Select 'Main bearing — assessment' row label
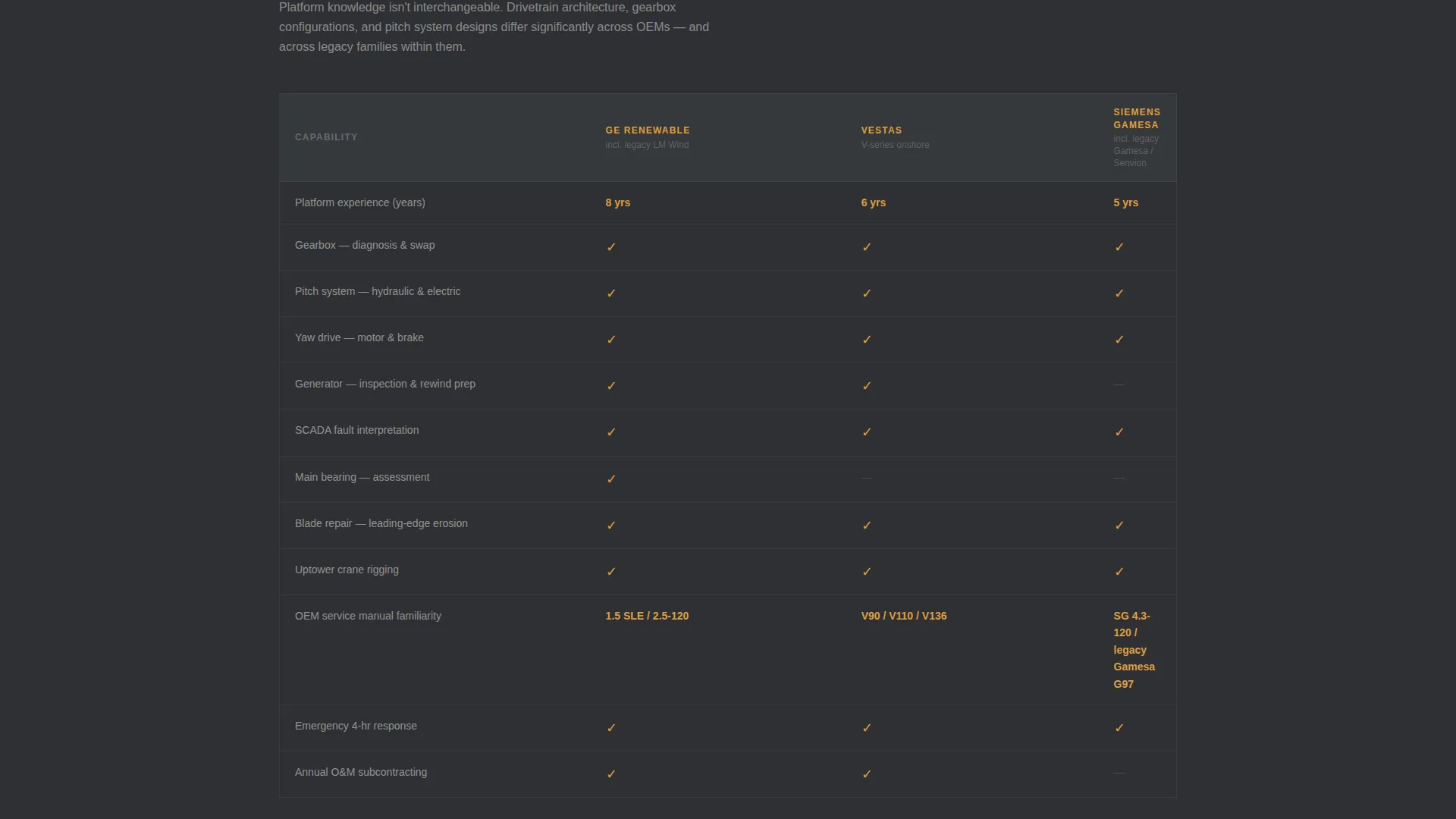Screen dimensions: 1456x819 click(362, 477)
